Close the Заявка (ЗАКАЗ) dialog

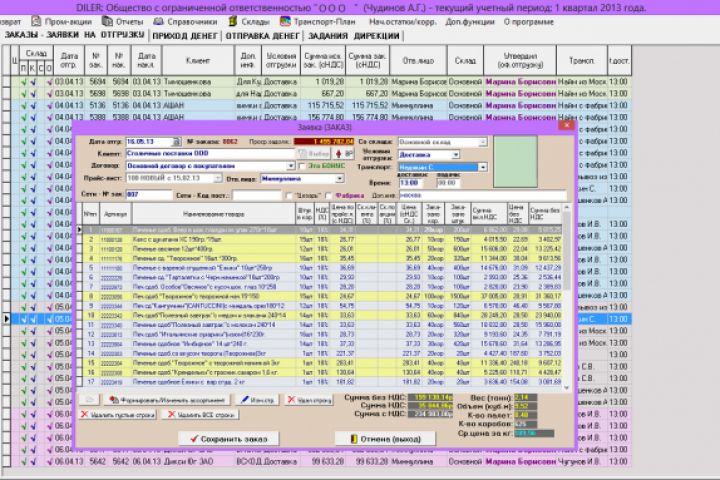coord(566,125)
